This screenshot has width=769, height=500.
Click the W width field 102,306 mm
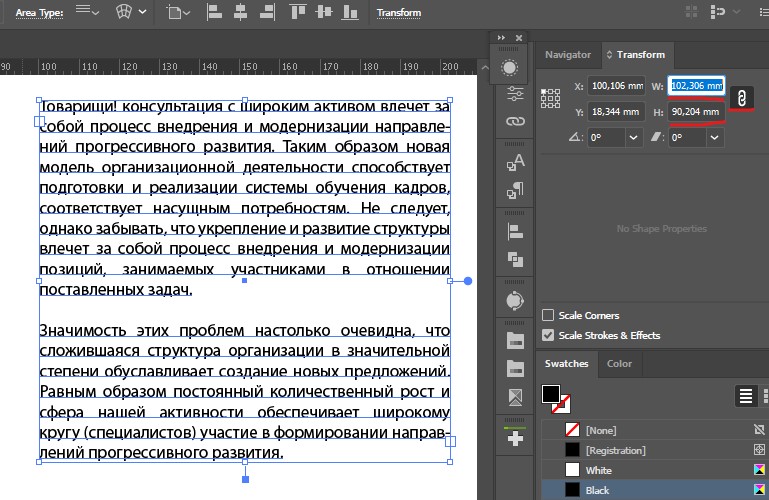(696, 86)
